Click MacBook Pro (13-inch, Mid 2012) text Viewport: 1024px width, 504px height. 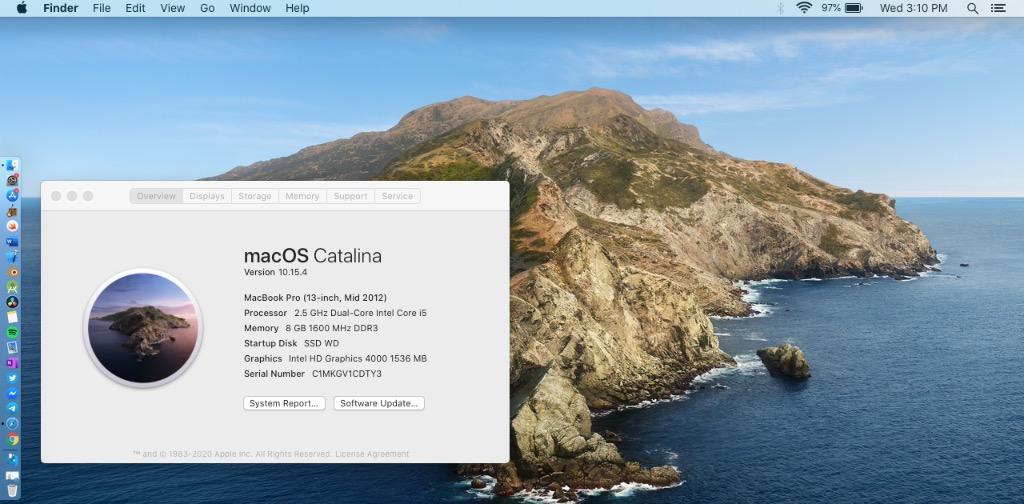(x=315, y=298)
